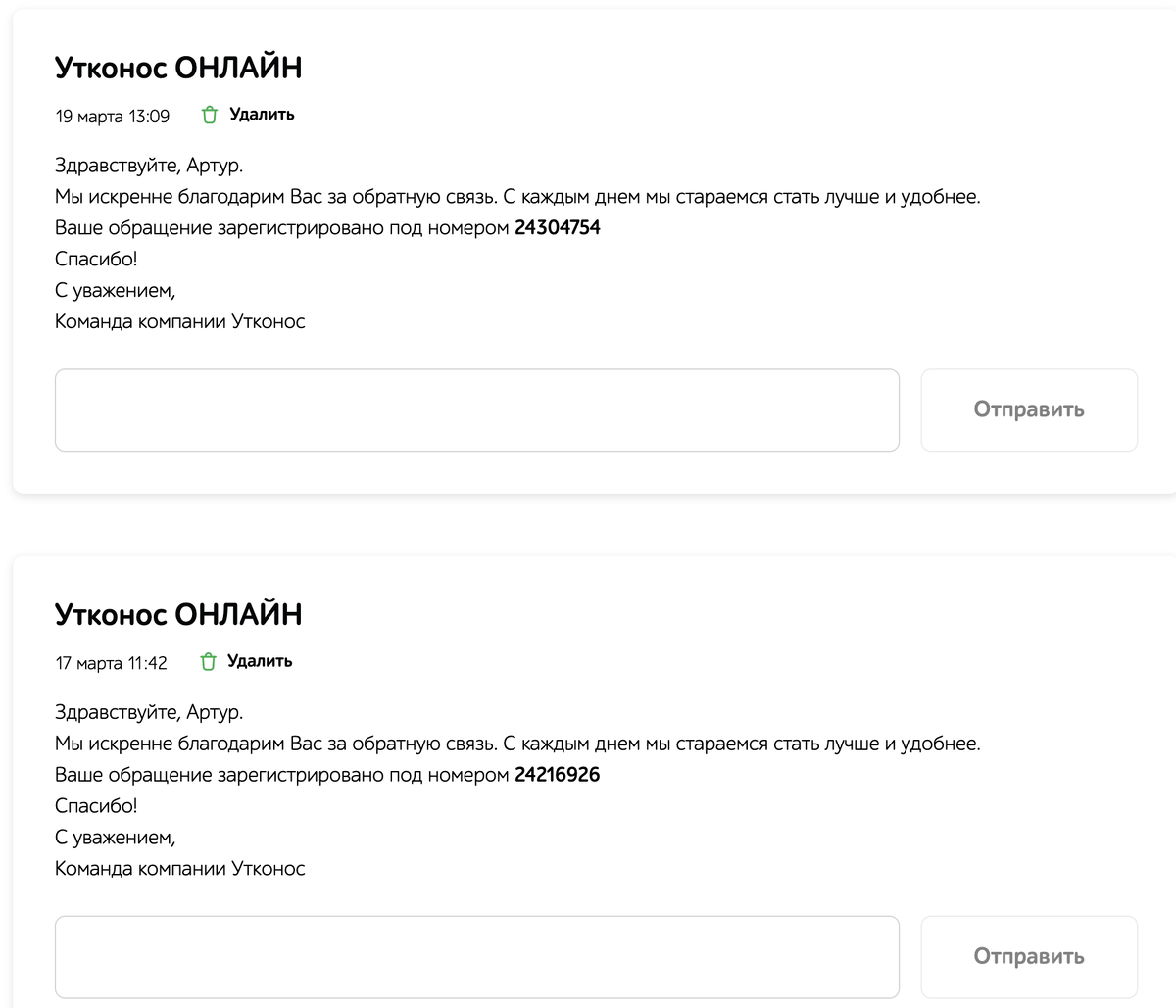
Task: Click the Утконос ОНЛАЙН heading of the 17 марта message
Action: click(178, 614)
